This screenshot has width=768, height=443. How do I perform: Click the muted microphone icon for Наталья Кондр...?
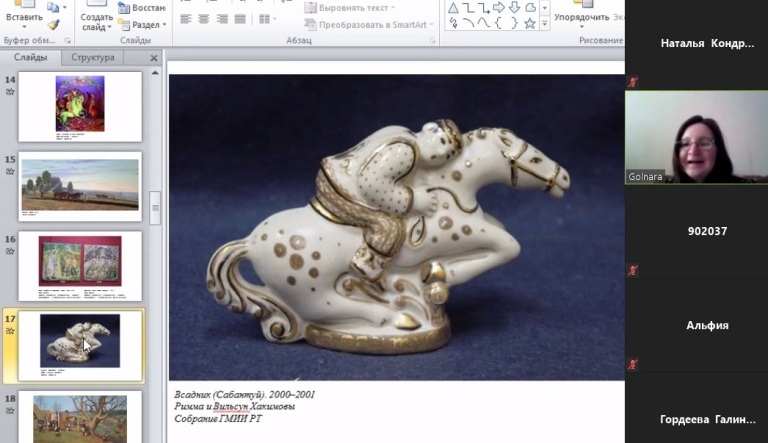coord(633,82)
